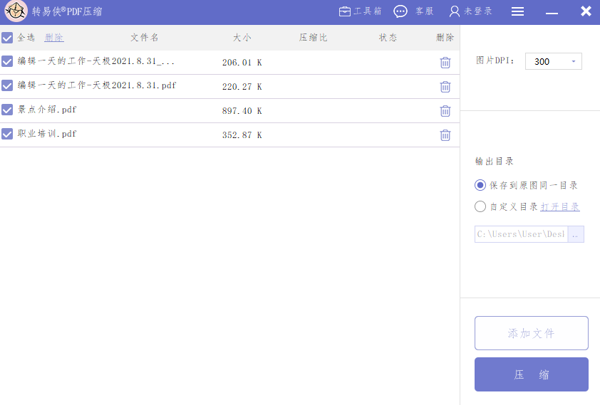The height and width of the screenshot is (405, 600).
Task: Uncheck the 景点介绍.pdf checkbox
Action: [8, 110]
